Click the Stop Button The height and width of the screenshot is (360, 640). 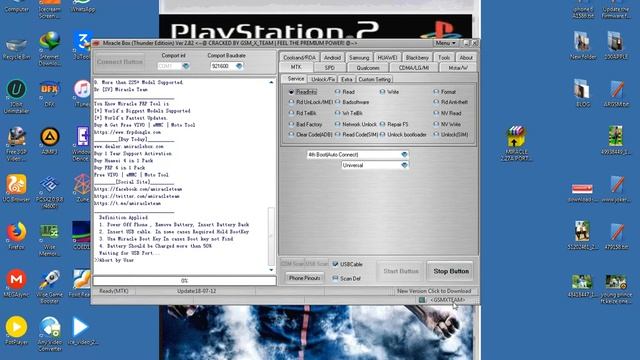click(451, 271)
